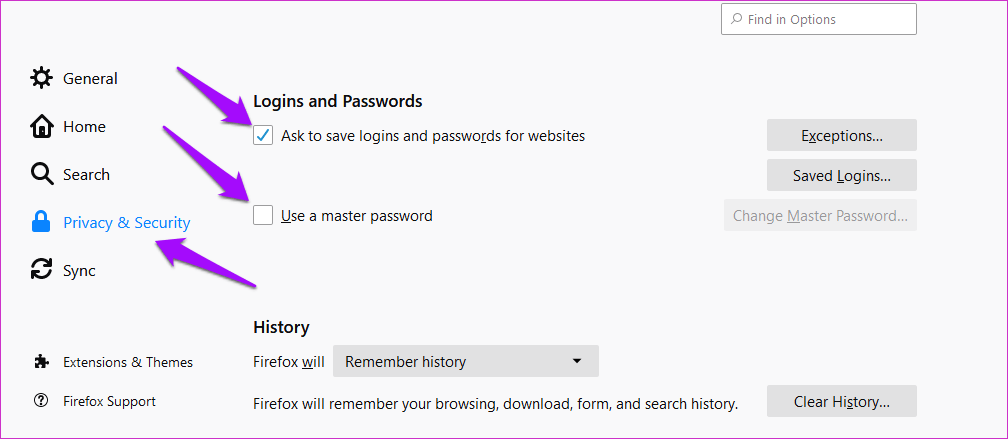Click the Search magnifier icon in sidebar
Viewport: 1008px width, 439px height.
pos(41,174)
